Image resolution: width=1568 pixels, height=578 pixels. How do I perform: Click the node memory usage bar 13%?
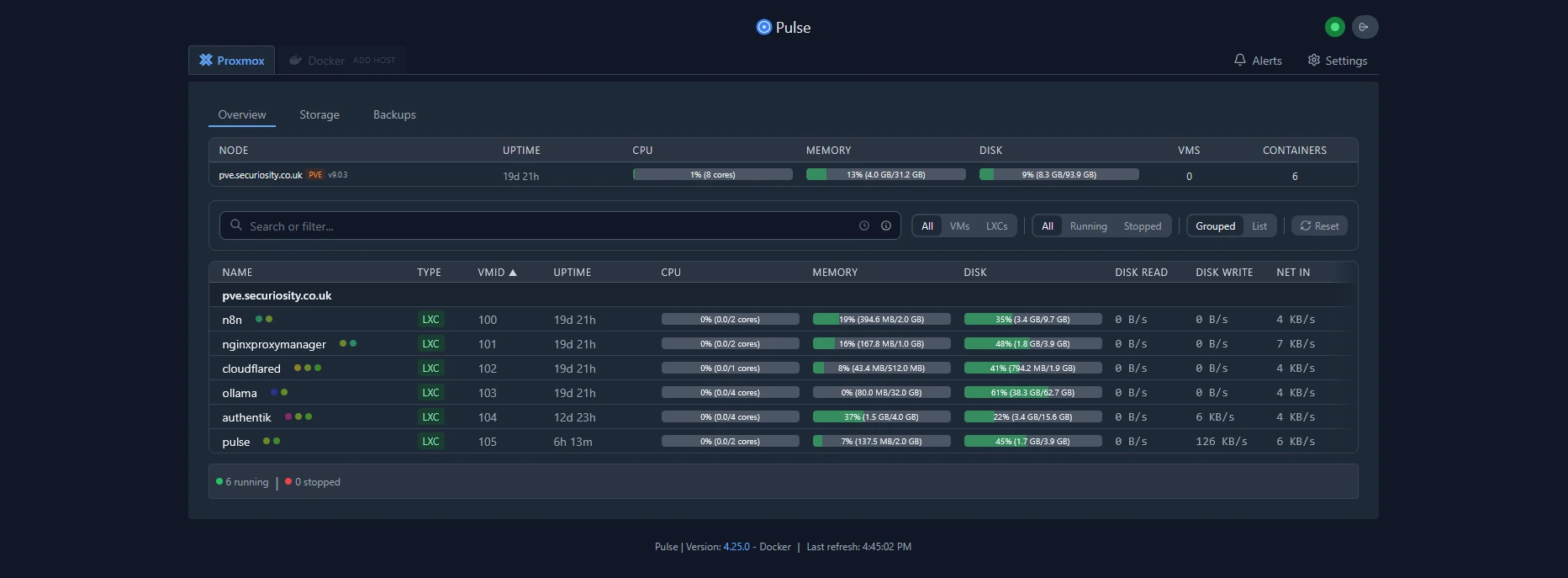[x=885, y=174]
